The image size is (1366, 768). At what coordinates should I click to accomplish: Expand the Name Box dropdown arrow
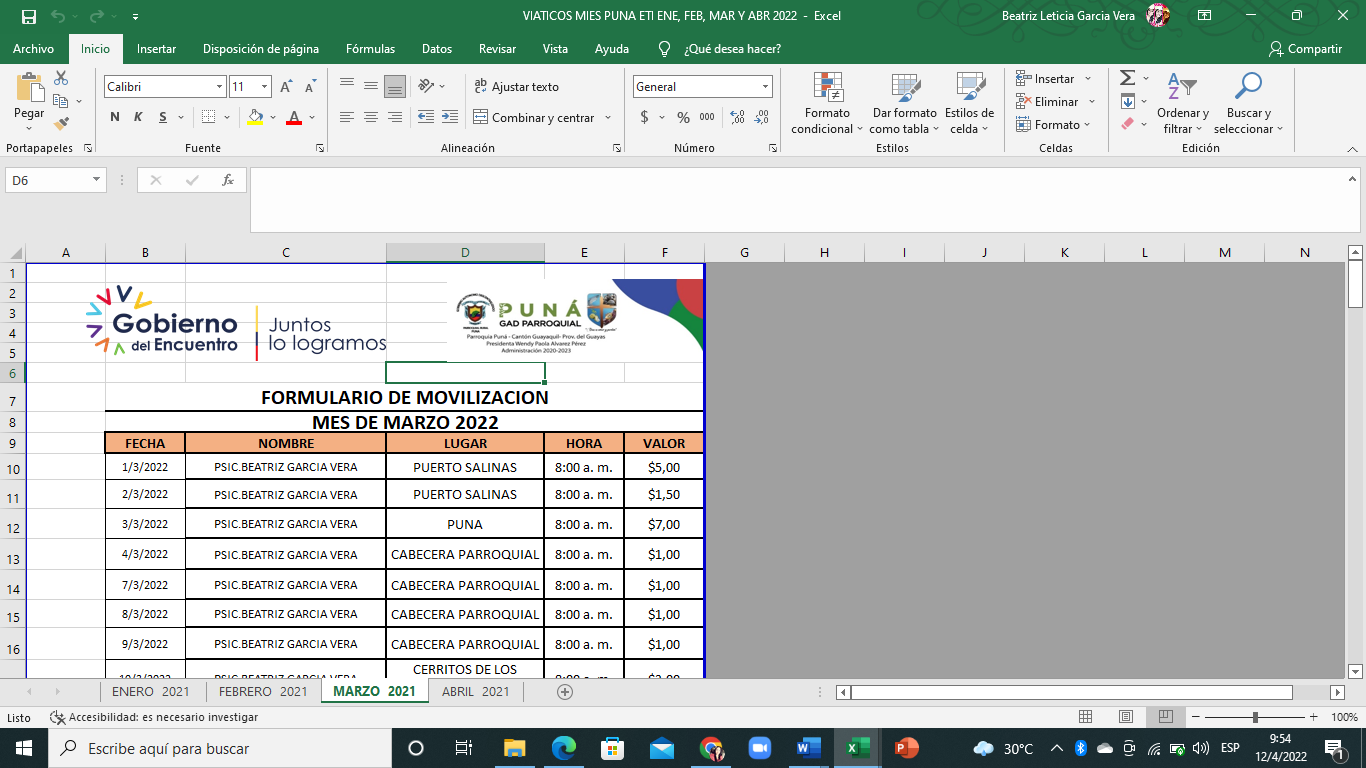point(97,180)
